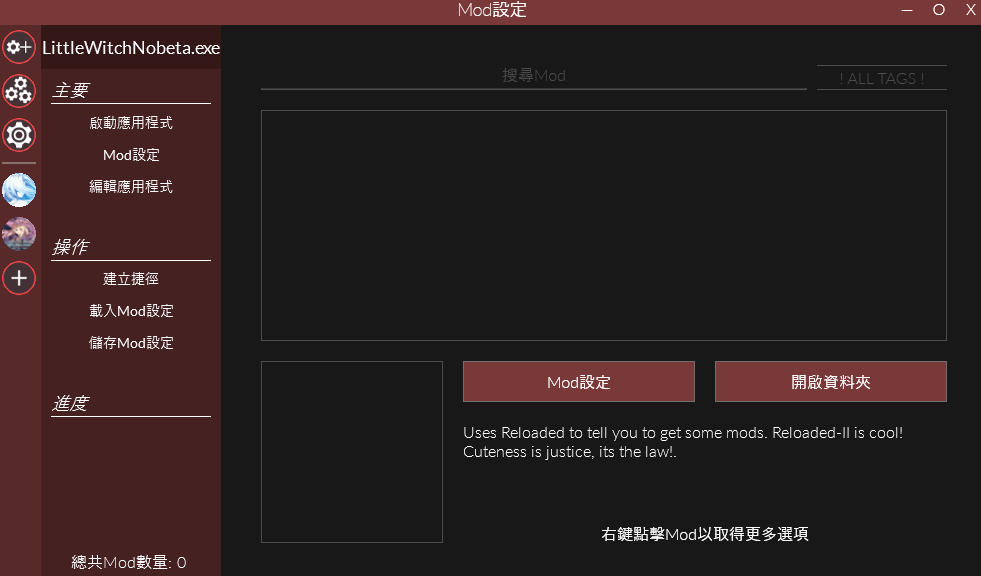981x576 pixels.
Task: Click the 搜尋Mod search field
Action: pyautogui.click(x=534, y=76)
